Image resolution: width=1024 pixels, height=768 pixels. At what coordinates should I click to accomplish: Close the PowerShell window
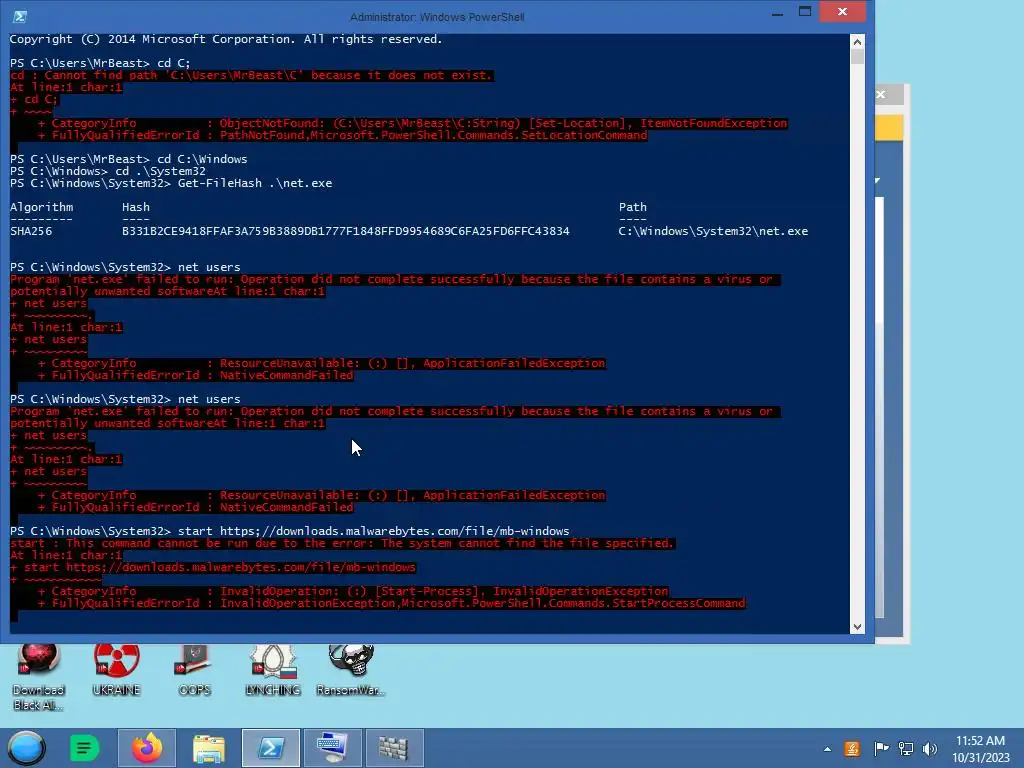click(842, 12)
